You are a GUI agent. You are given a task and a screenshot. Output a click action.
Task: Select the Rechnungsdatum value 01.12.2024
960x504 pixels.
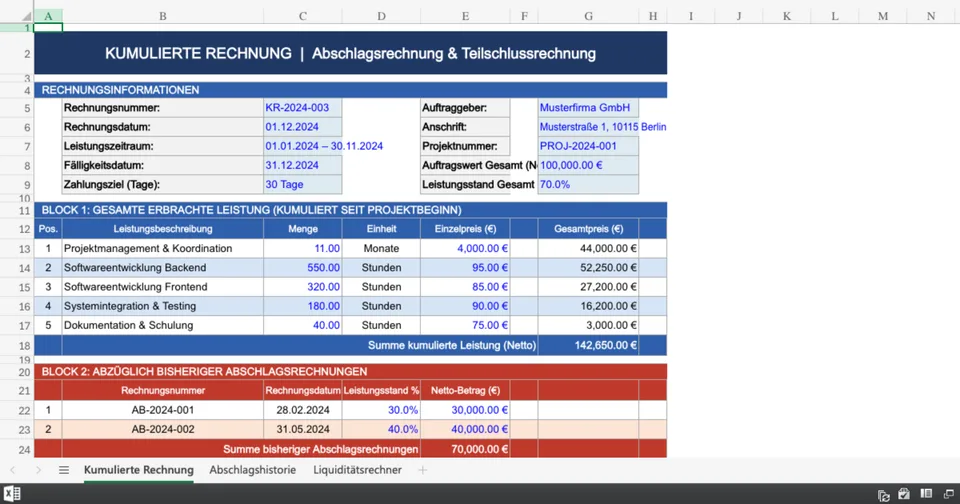click(x=302, y=127)
